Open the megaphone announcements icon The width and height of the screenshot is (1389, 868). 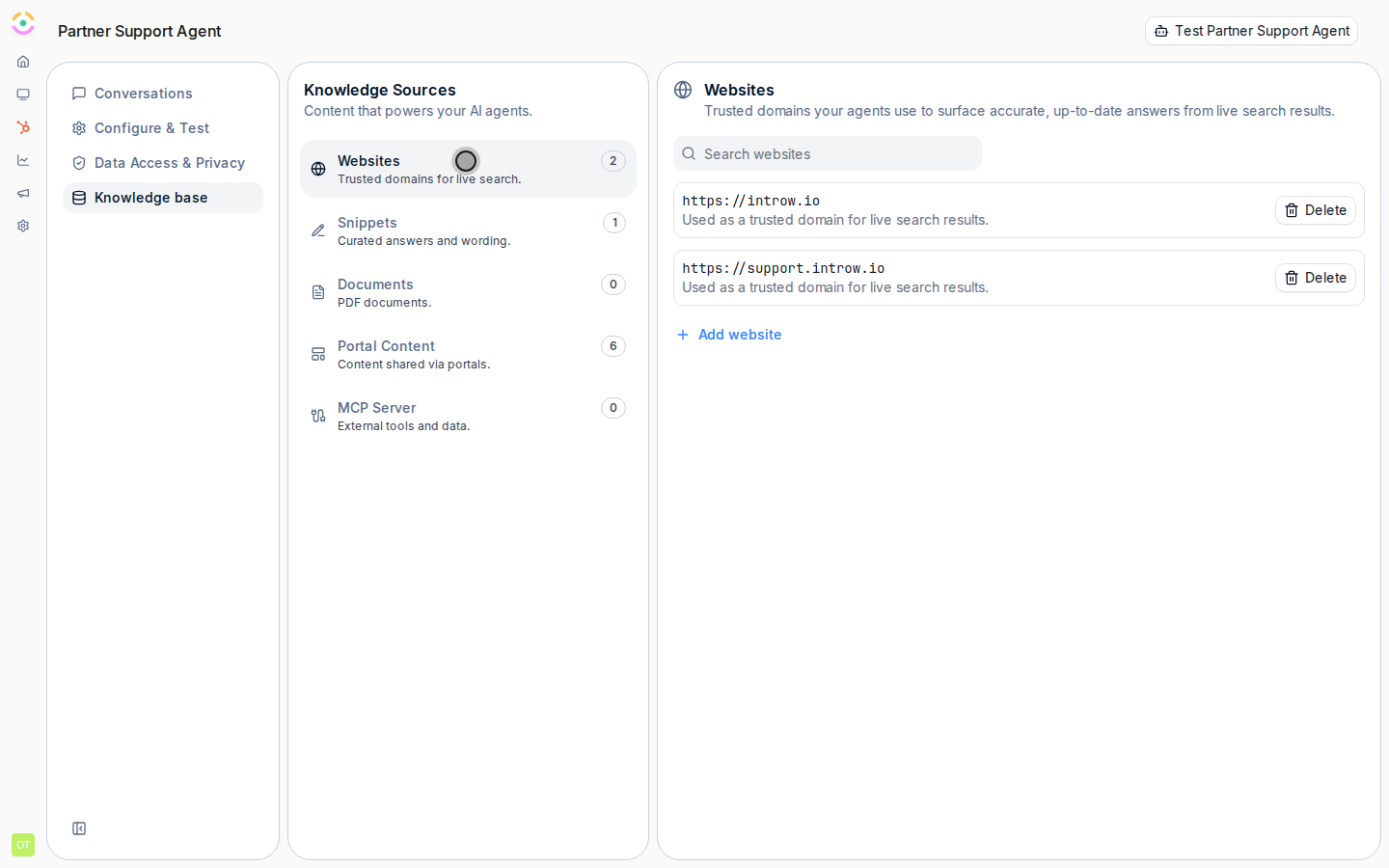pyautogui.click(x=23, y=193)
